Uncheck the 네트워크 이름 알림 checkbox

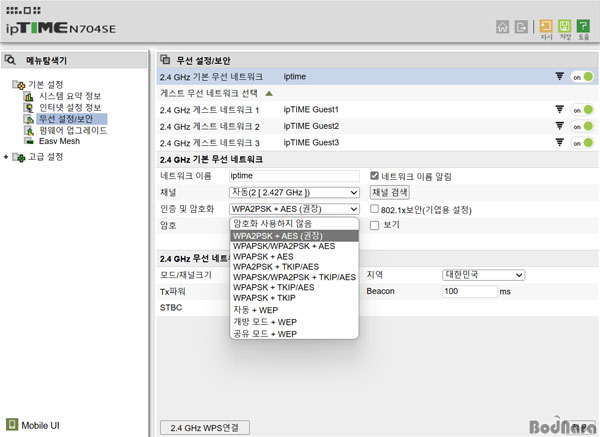pyautogui.click(x=374, y=176)
